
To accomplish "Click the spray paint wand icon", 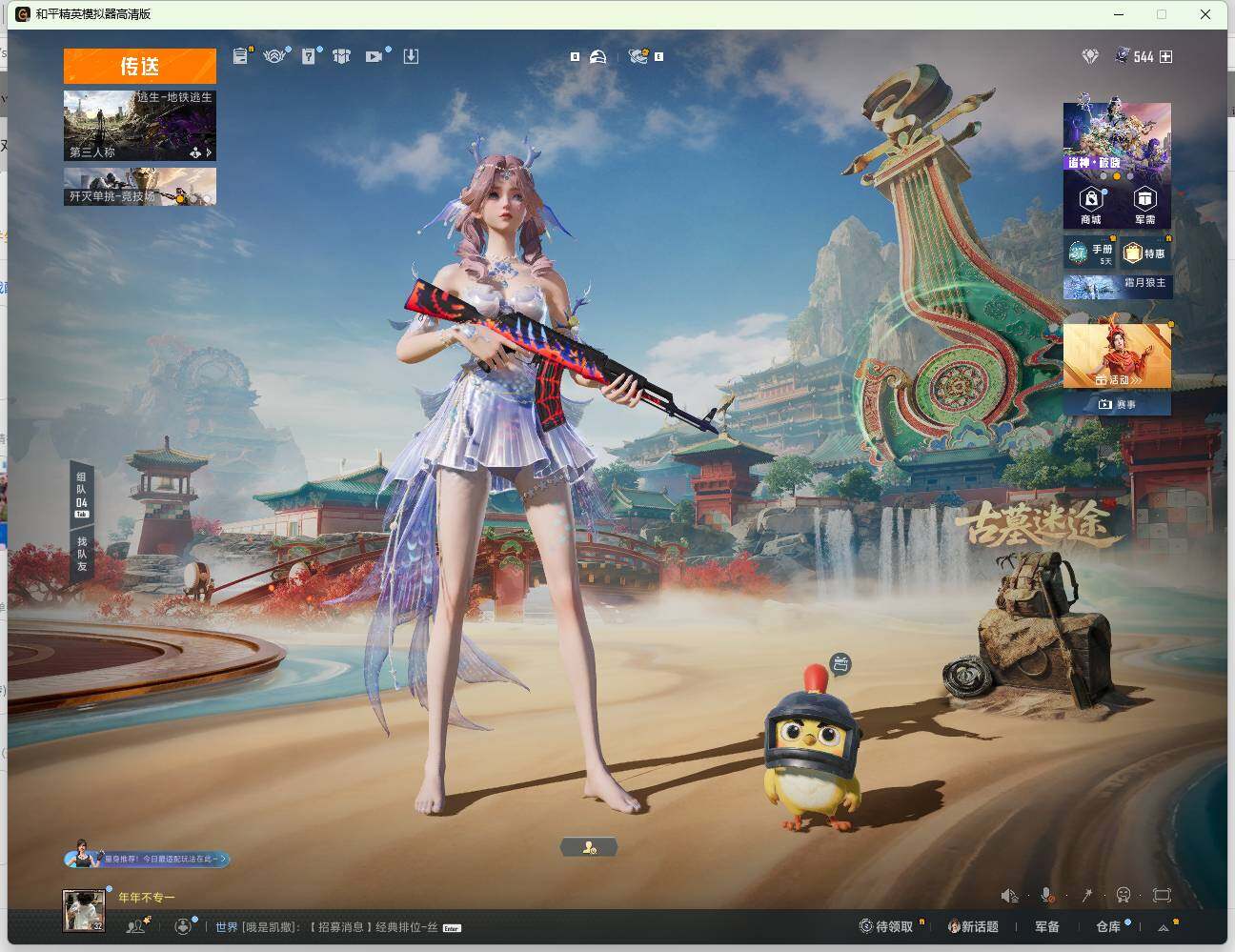I will 1086,895.
